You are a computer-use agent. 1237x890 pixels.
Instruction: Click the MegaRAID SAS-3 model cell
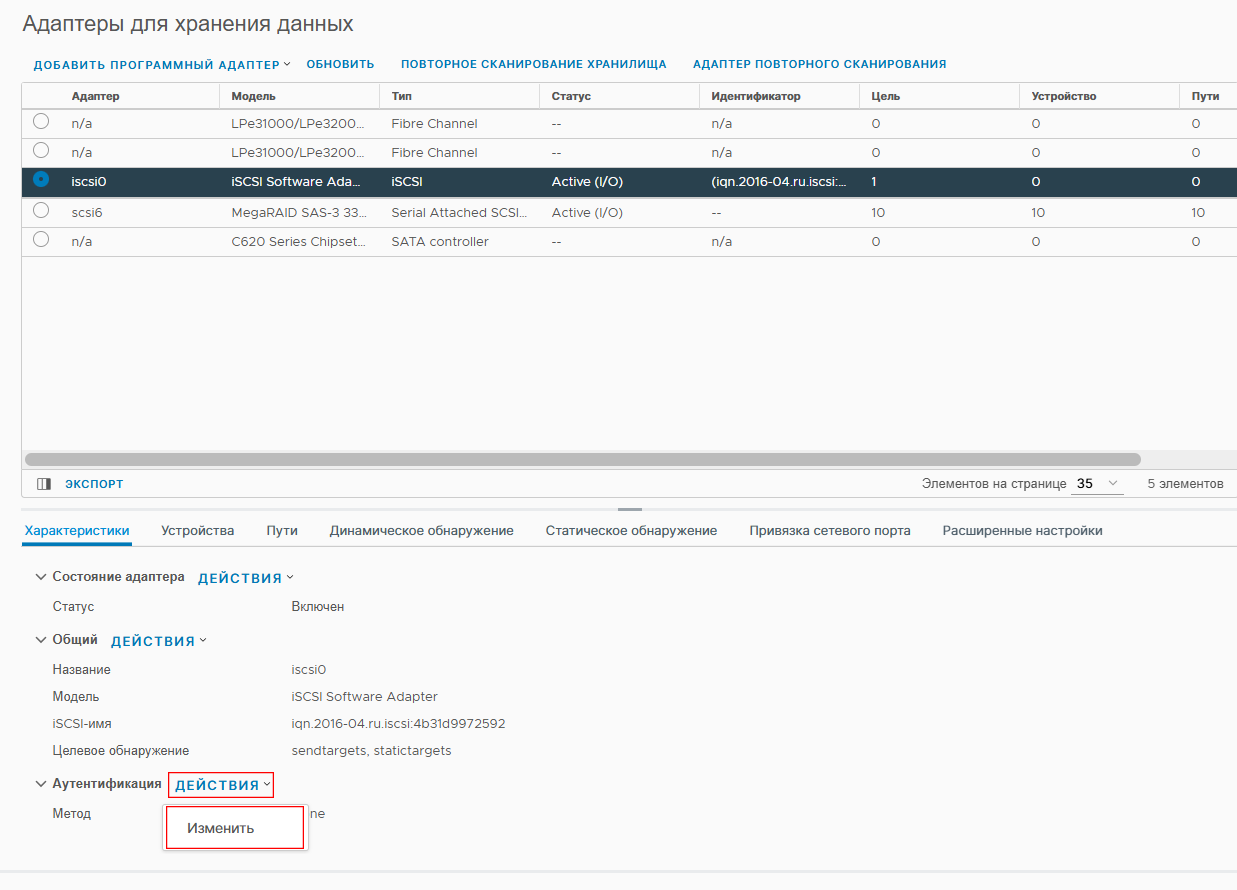point(299,213)
